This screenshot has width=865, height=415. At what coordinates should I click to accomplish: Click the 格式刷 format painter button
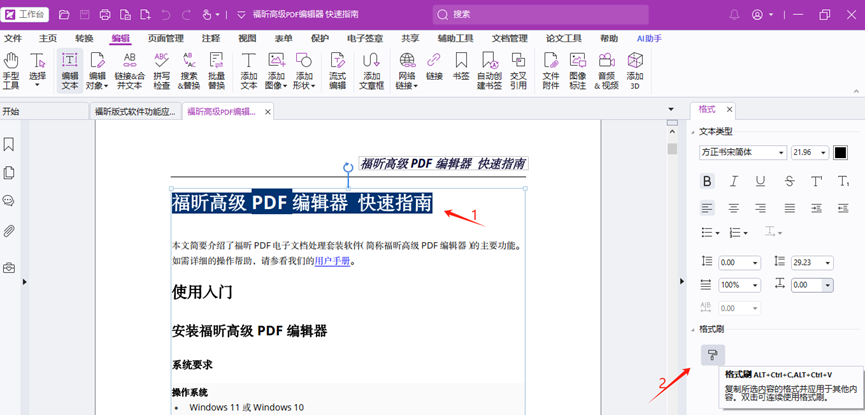click(x=712, y=354)
